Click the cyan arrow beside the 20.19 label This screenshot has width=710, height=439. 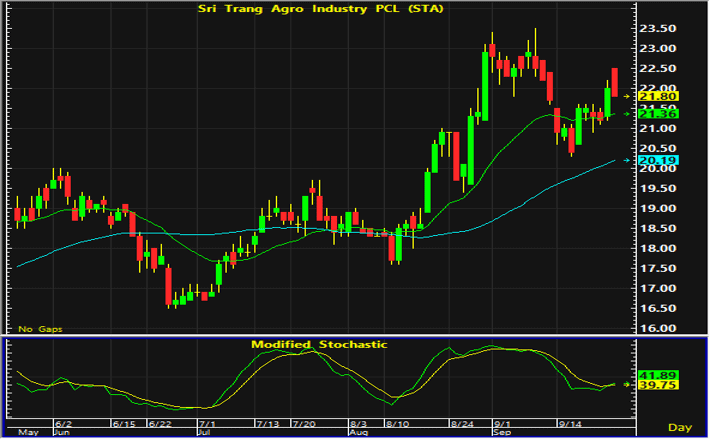(x=627, y=160)
